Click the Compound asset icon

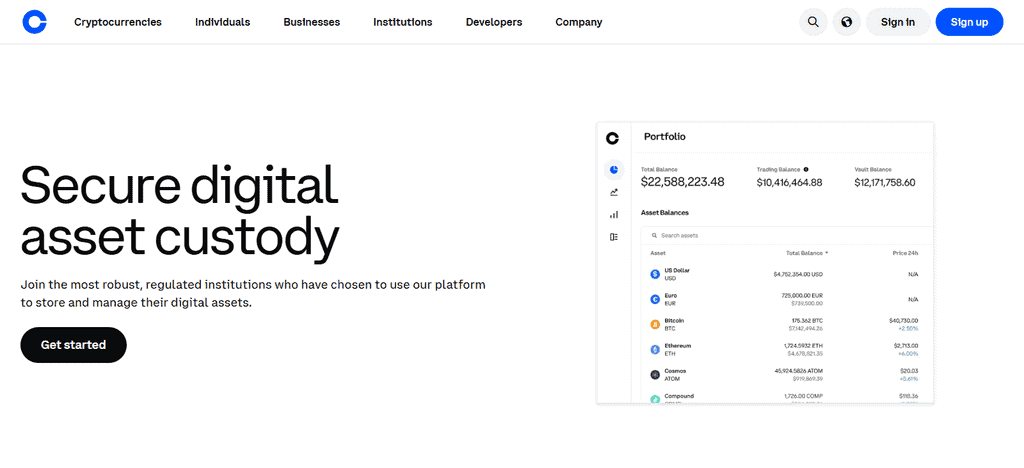[x=655, y=399]
